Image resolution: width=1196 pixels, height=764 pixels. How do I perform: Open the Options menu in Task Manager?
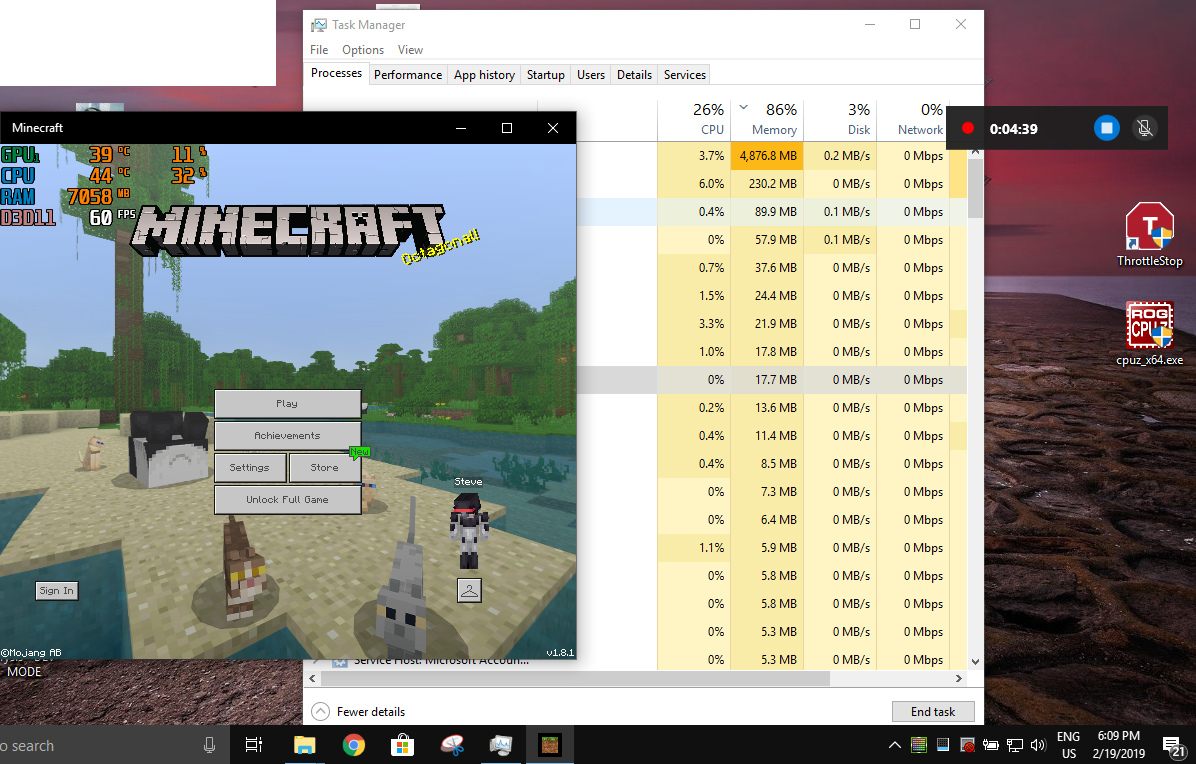point(363,50)
